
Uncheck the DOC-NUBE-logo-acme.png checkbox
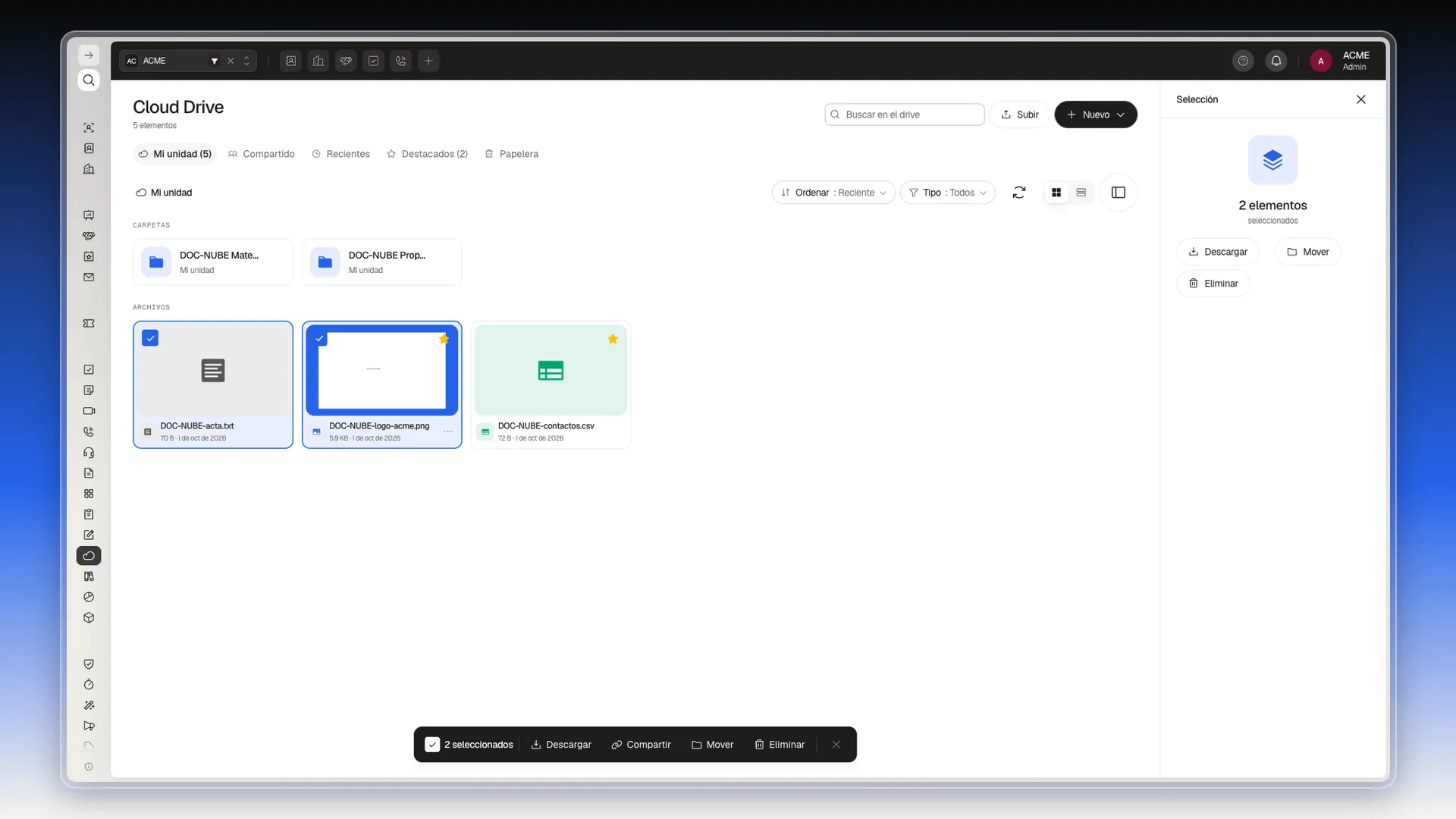click(x=319, y=338)
